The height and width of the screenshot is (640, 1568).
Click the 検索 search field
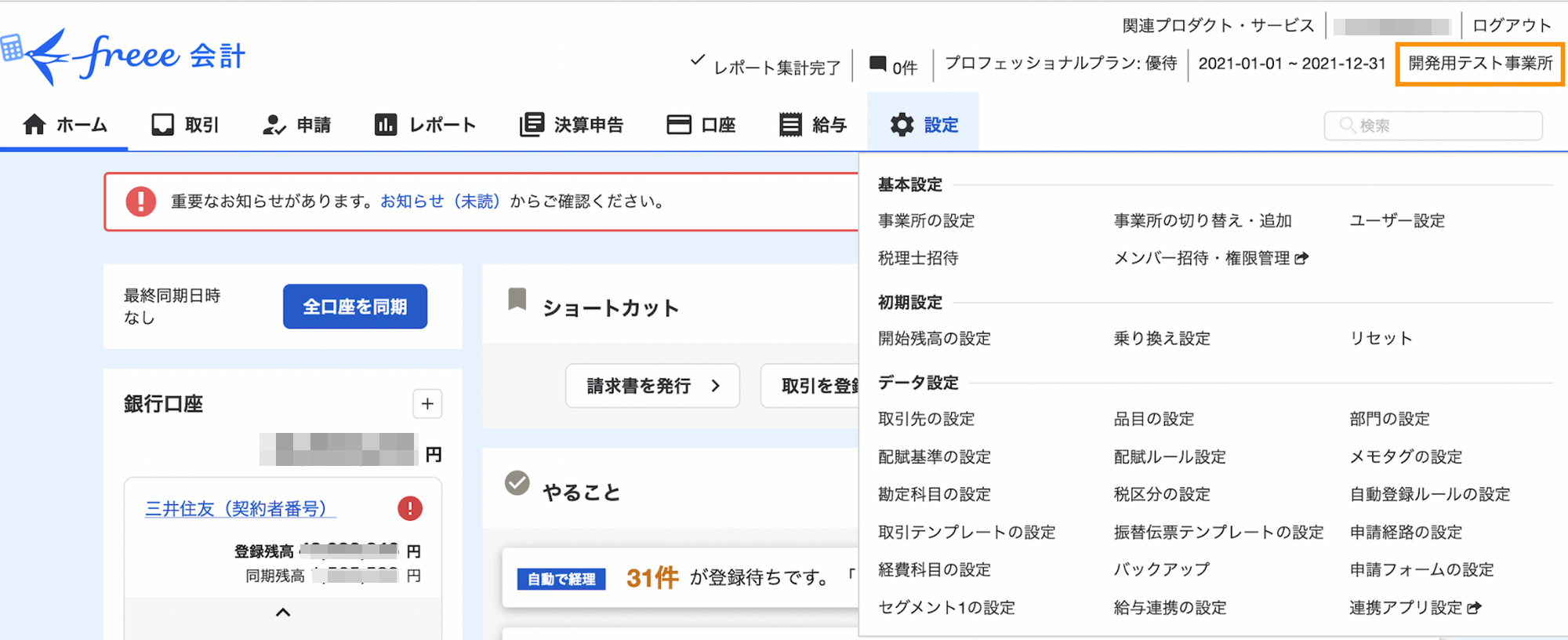pos(1434,125)
